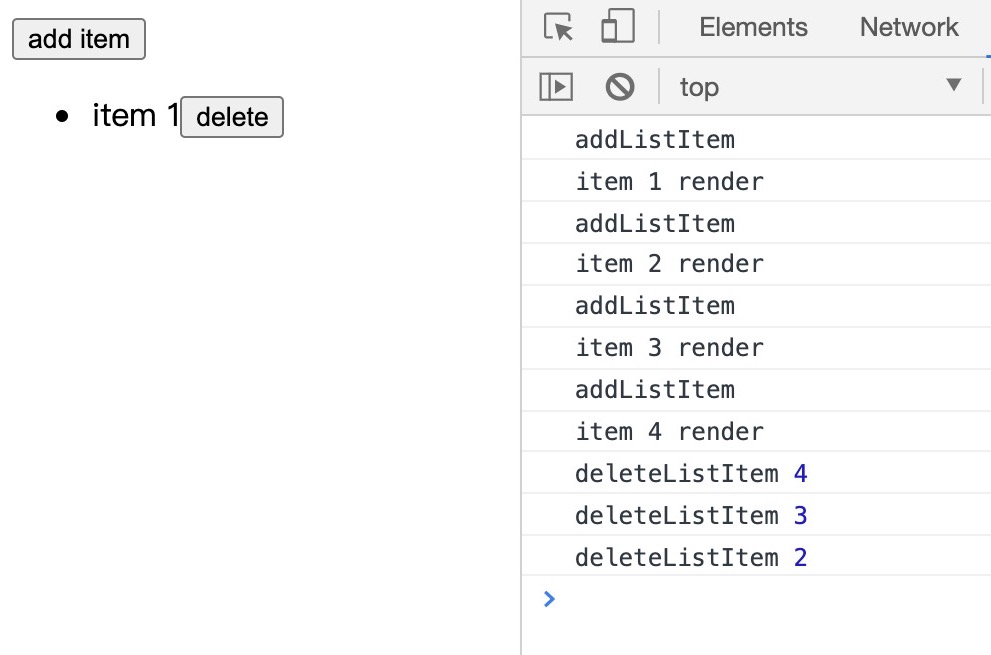Toggle the device toolbar icon
The width and height of the screenshot is (991, 655).
pyautogui.click(x=617, y=27)
